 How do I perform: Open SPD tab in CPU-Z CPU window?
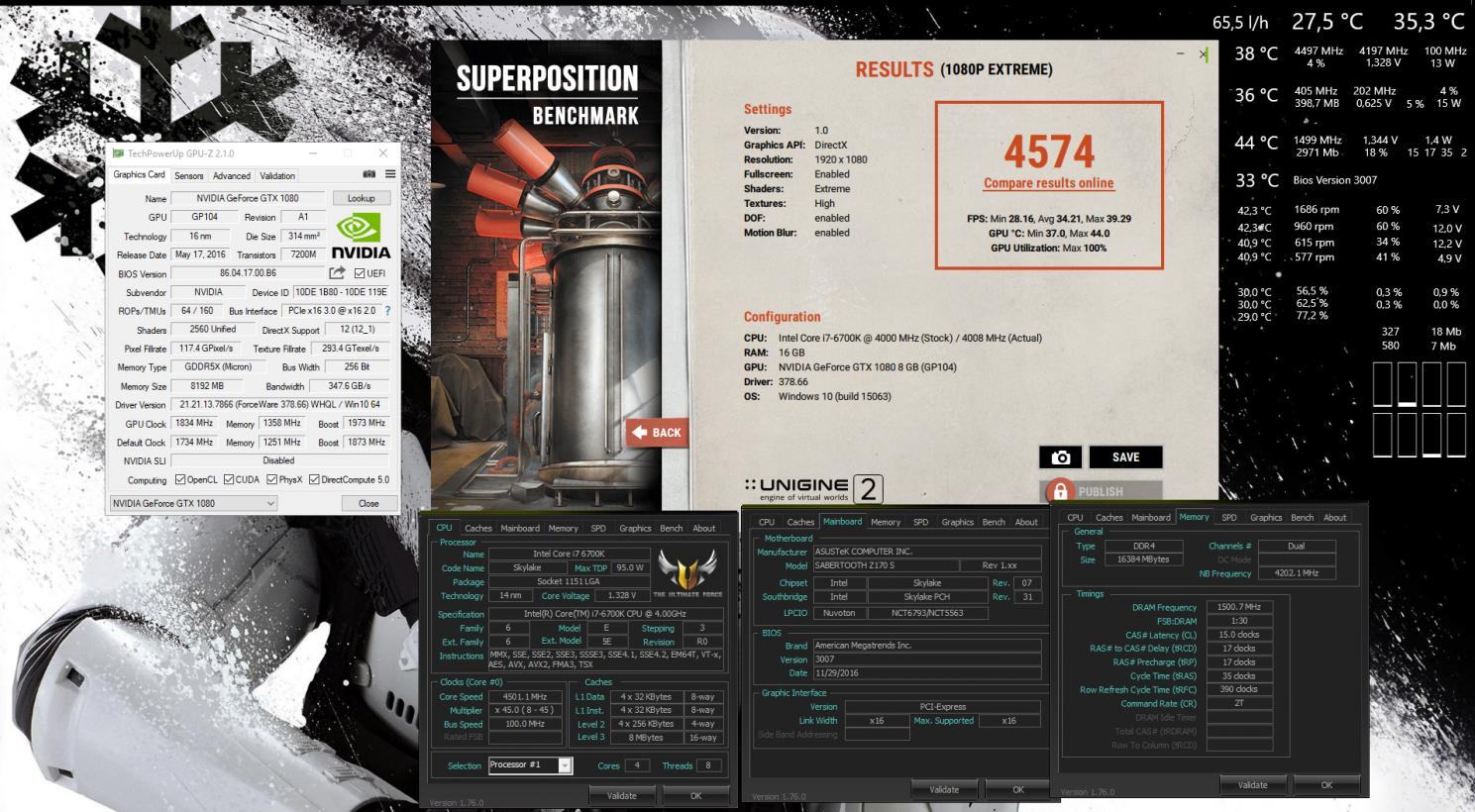598,528
